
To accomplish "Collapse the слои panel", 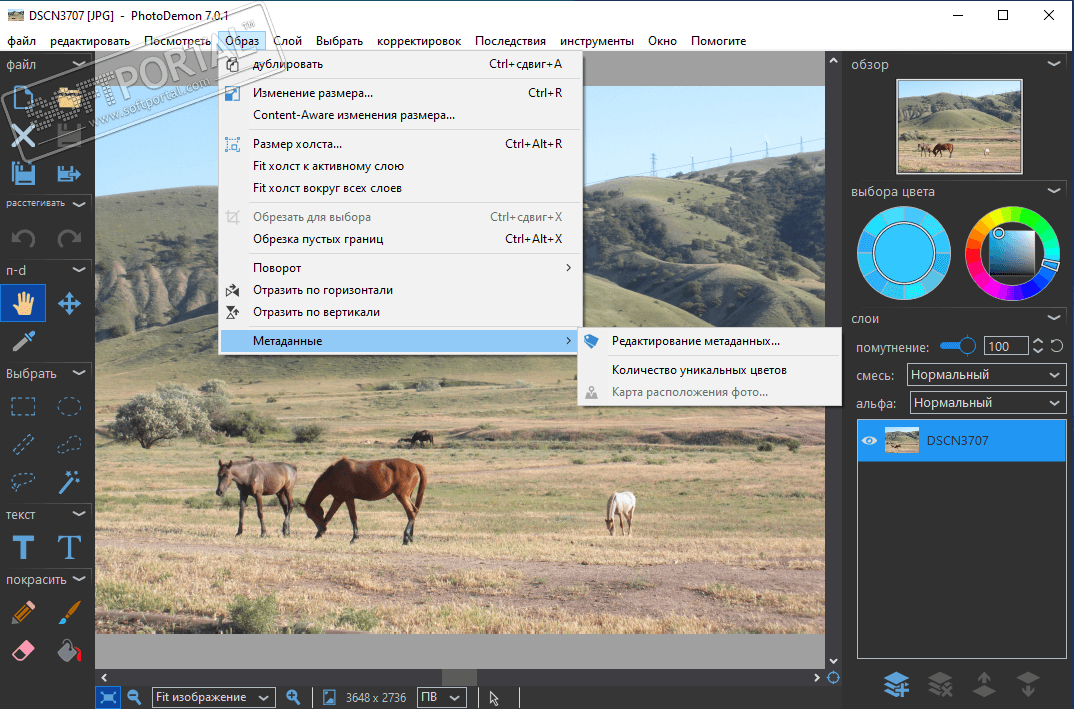I will [x=1054, y=318].
